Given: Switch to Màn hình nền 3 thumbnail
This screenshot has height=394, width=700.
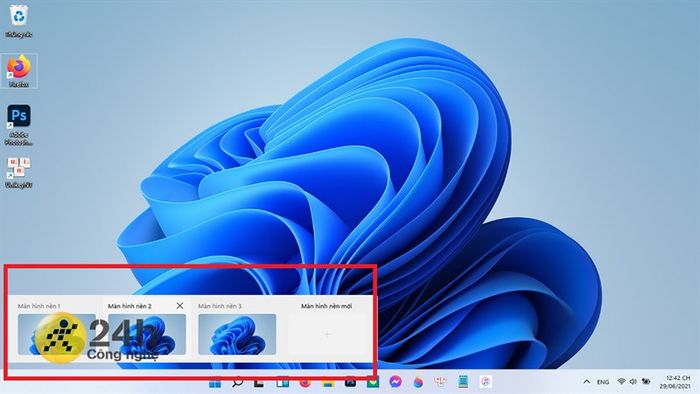Looking at the screenshot, I should click(x=237, y=334).
